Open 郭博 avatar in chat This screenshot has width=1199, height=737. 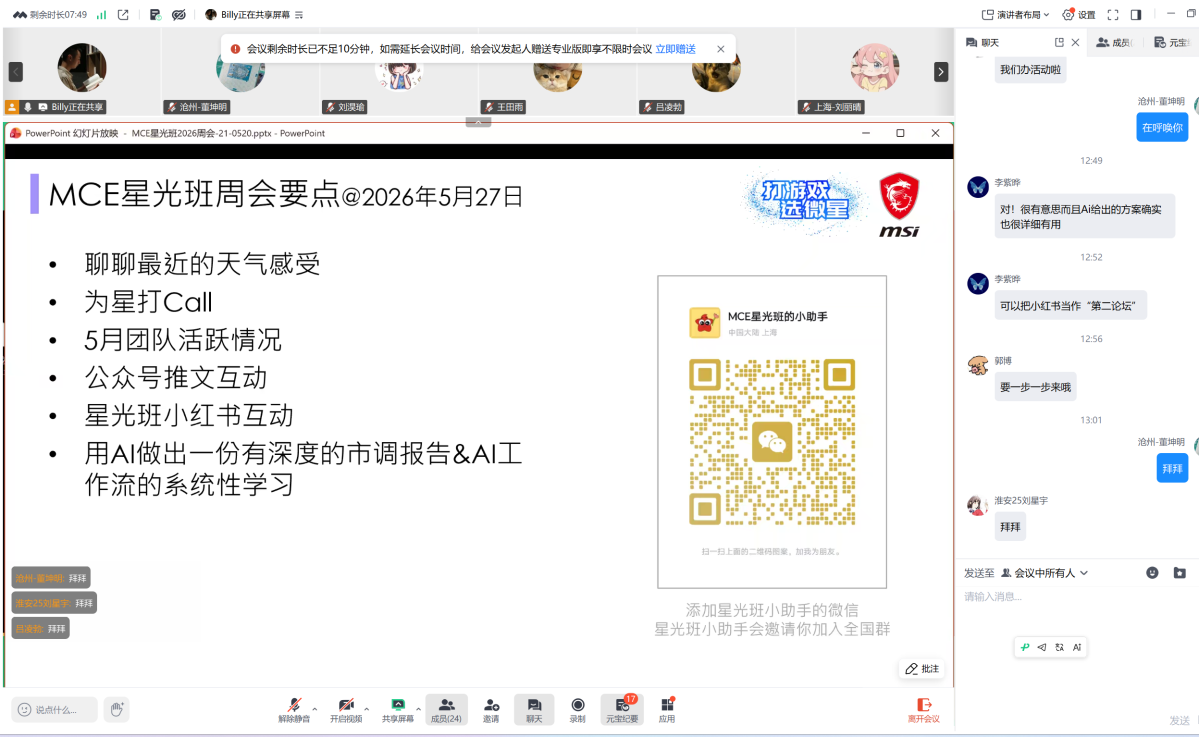[x=978, y=365]
